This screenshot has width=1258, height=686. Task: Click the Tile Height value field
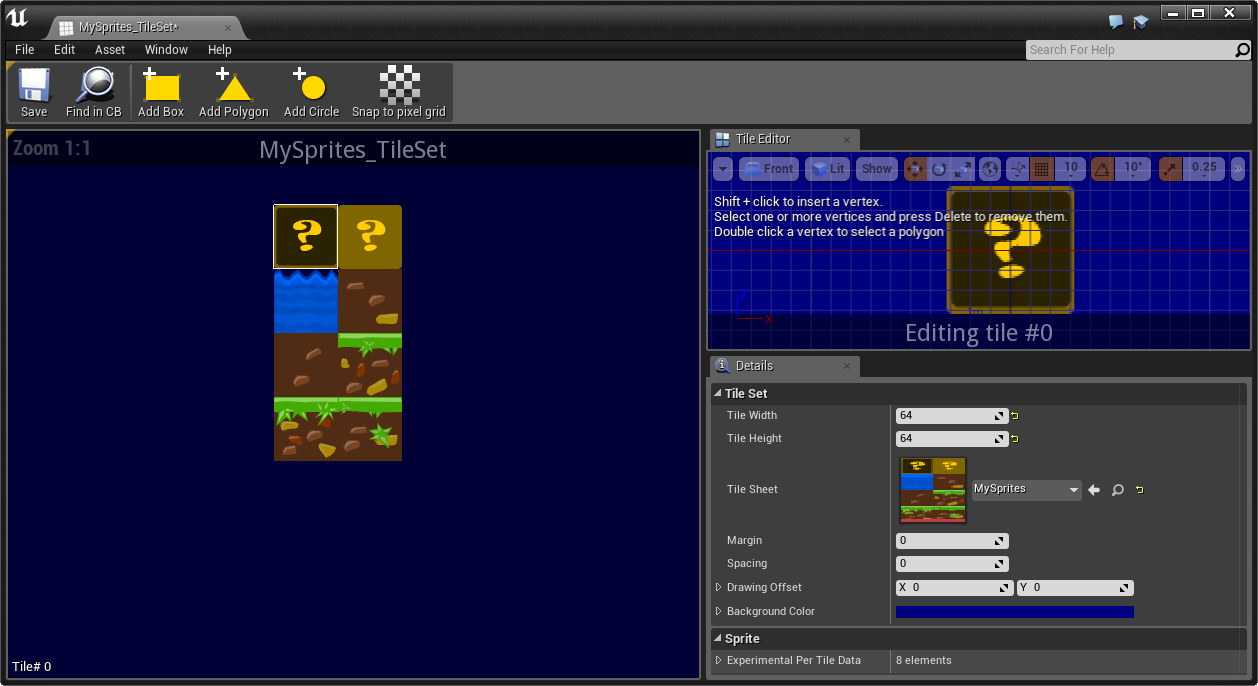(952, 438)
